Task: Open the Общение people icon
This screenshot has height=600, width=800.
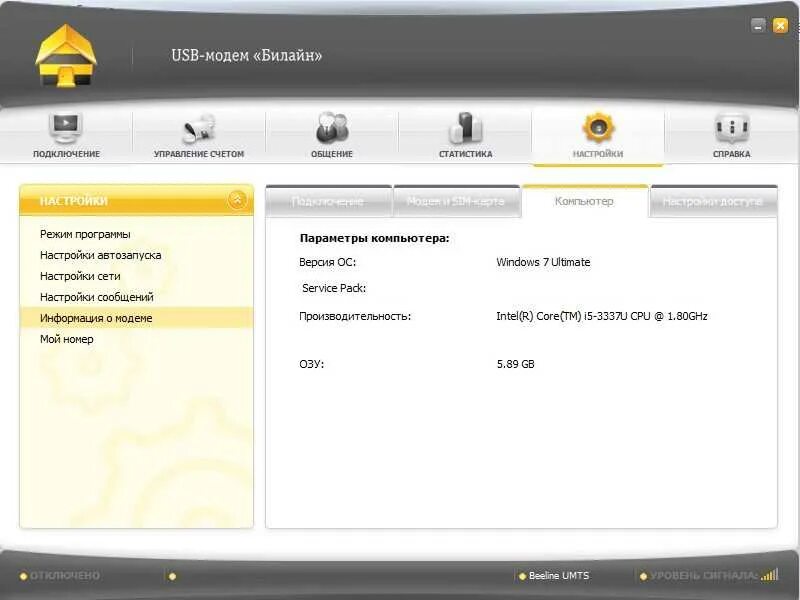Action: click(332, 128)
